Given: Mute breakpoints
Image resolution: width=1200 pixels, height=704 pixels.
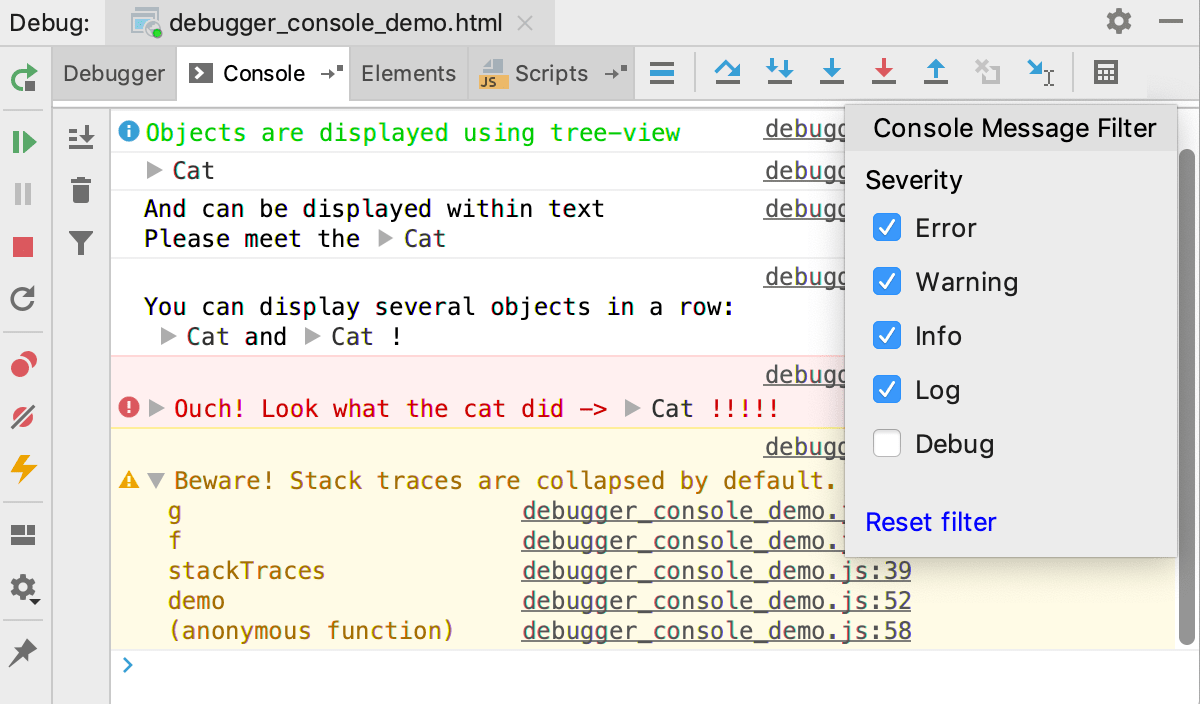Looking at the screenshot, I should [22, 417].
